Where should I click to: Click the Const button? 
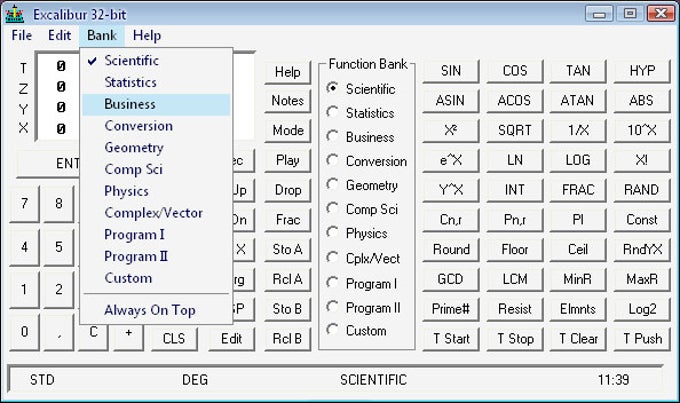coord(642,220)
